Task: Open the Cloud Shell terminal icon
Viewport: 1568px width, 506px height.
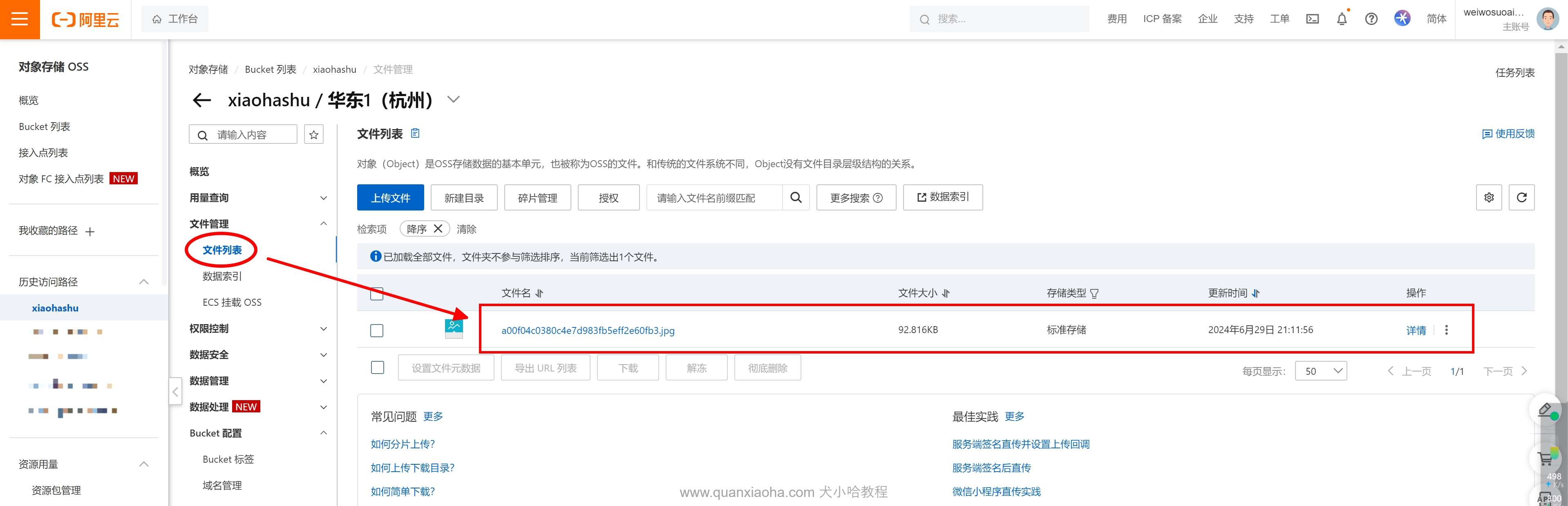Action: [x=1312, y=19]
